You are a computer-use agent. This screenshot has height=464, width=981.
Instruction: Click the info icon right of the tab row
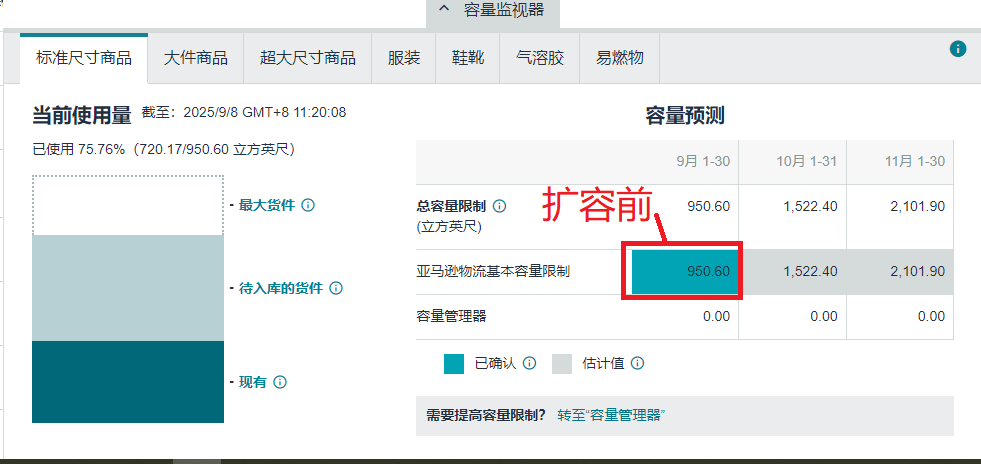click(958, 49)
